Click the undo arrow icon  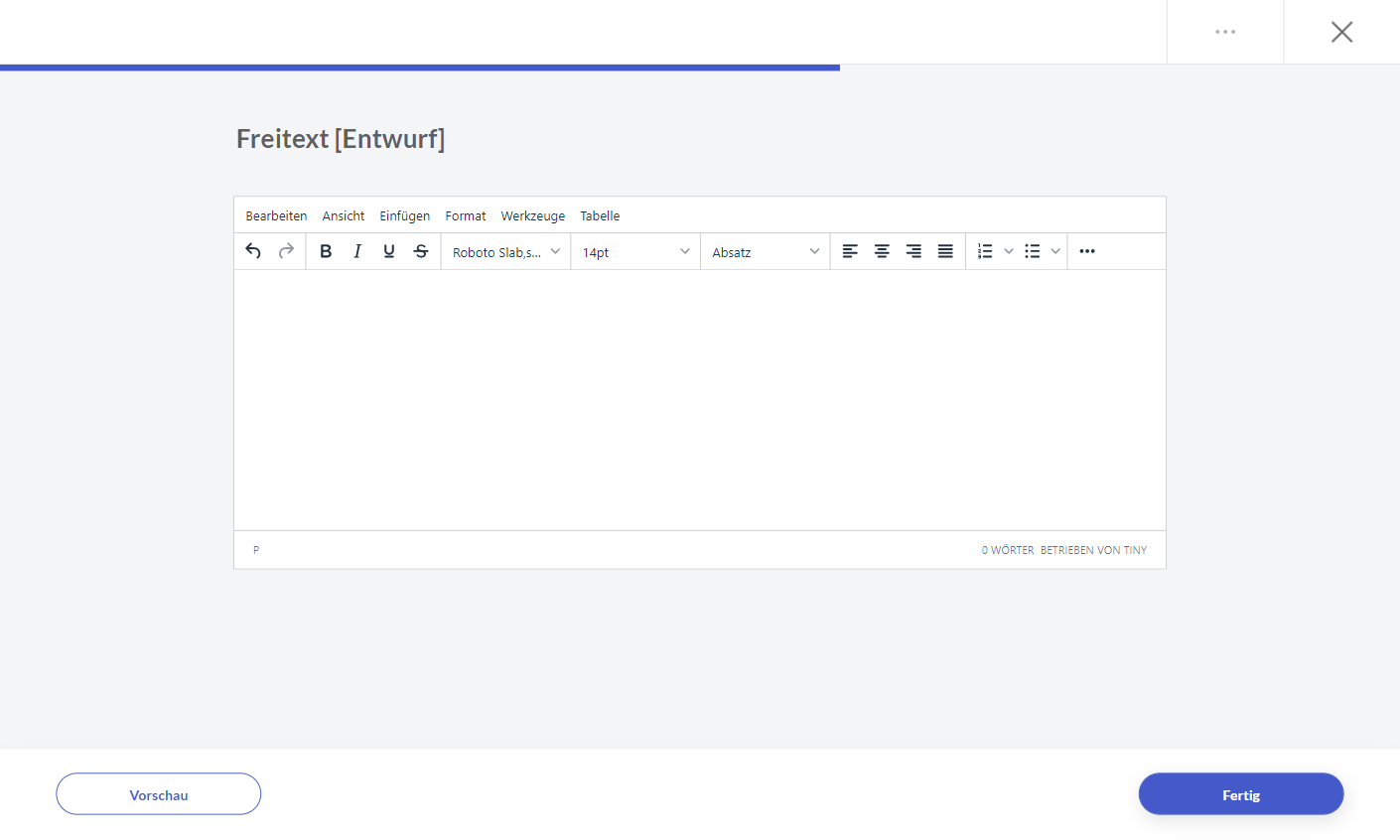point(253,251)
